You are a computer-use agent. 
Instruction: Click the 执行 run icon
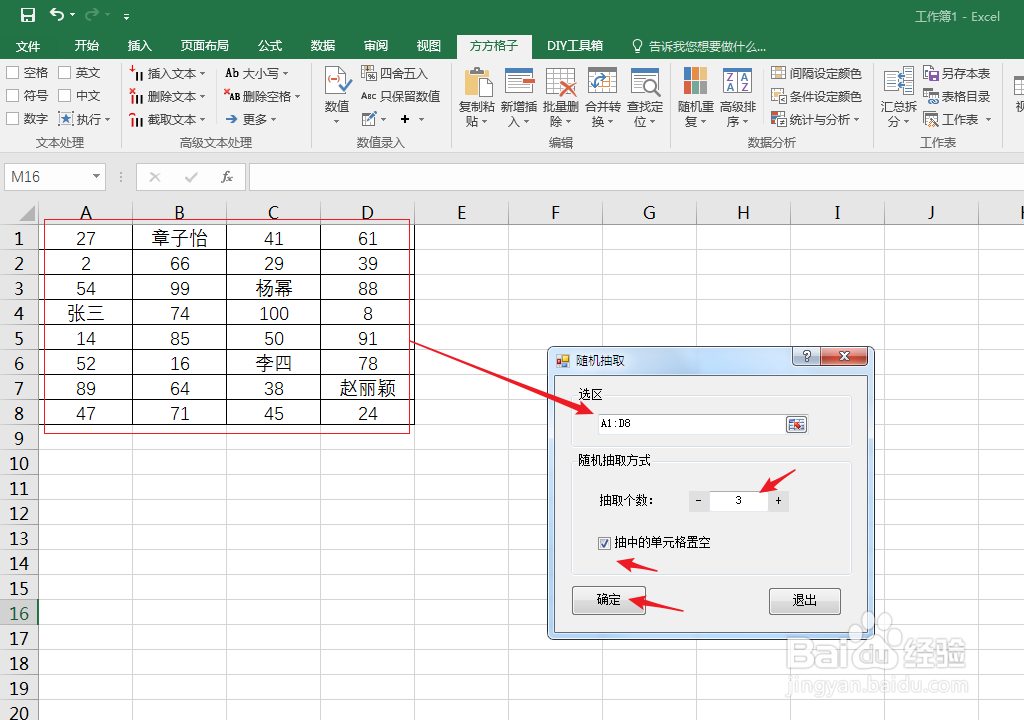(66, 119)
